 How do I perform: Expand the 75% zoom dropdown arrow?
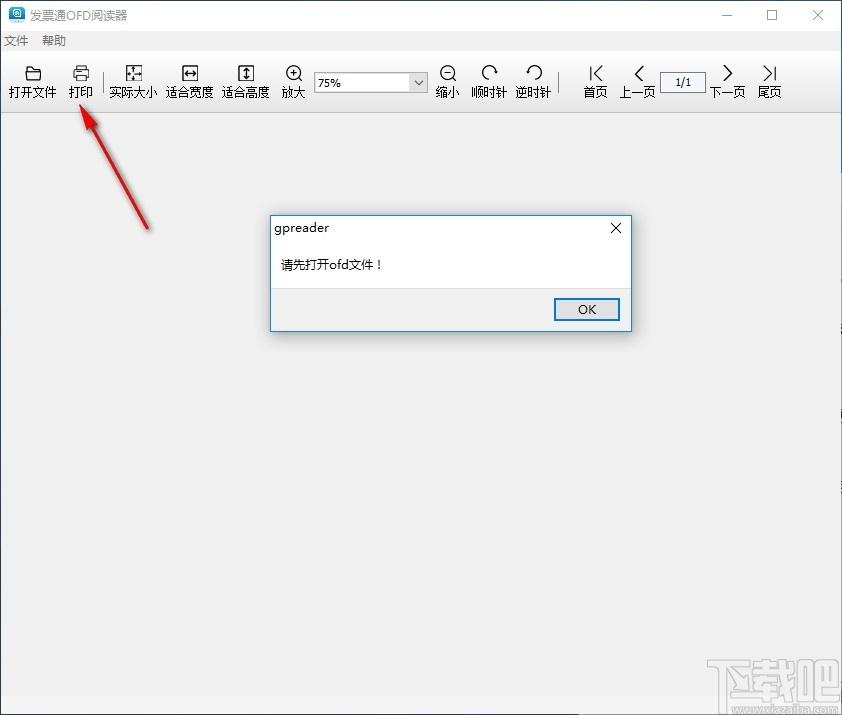[x=419, y=83]
